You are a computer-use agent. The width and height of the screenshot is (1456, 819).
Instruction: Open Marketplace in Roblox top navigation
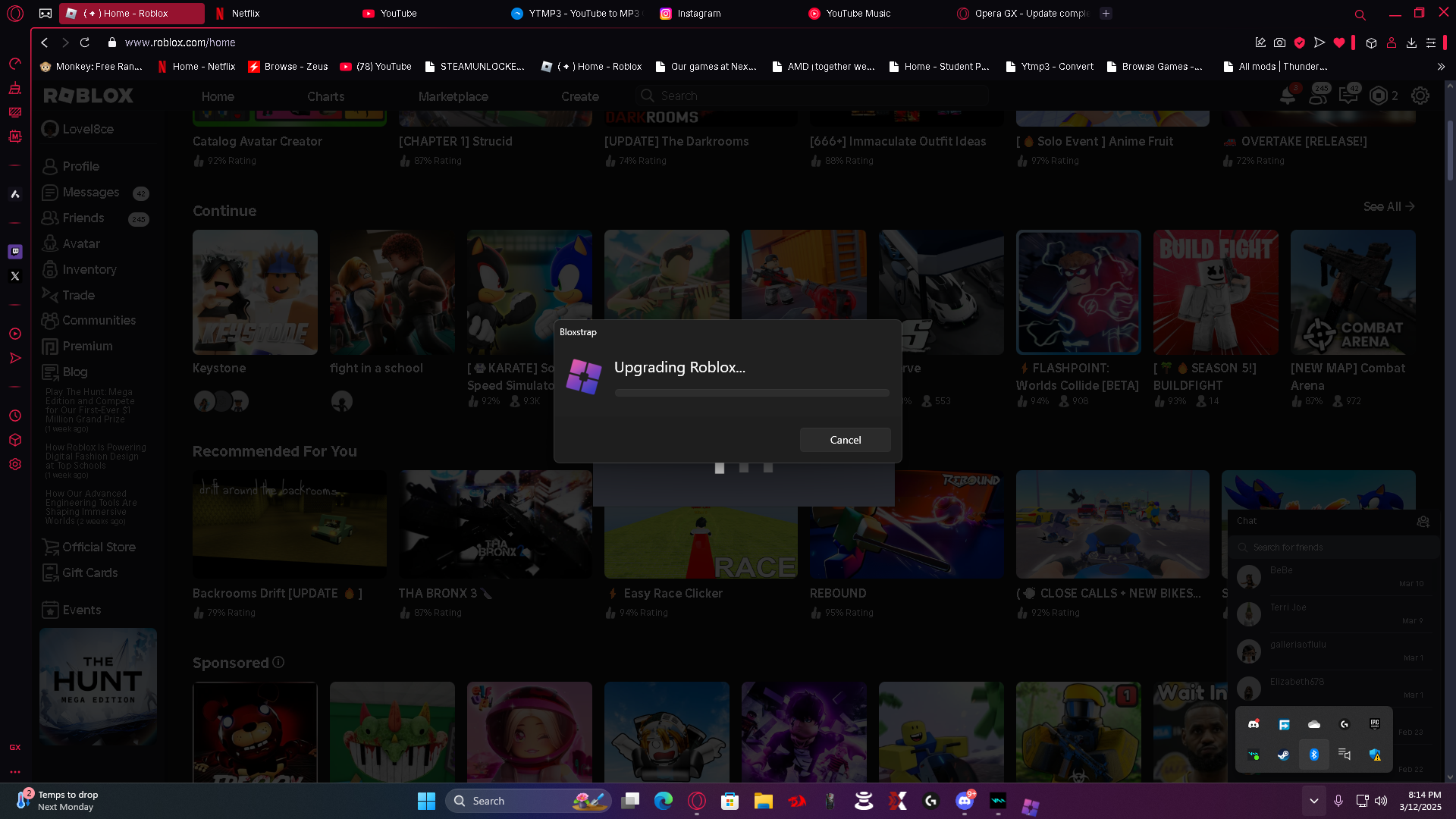click(x=453, y=96)
